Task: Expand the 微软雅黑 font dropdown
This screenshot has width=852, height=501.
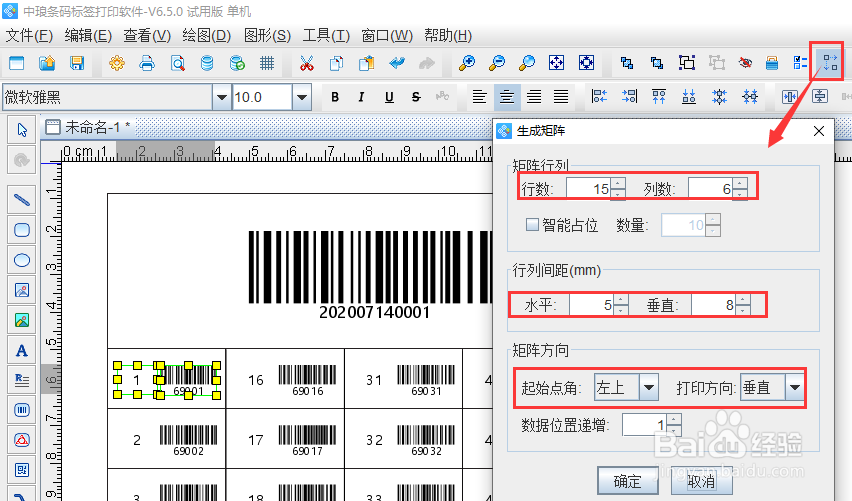Action: click(x=222, y=98)
